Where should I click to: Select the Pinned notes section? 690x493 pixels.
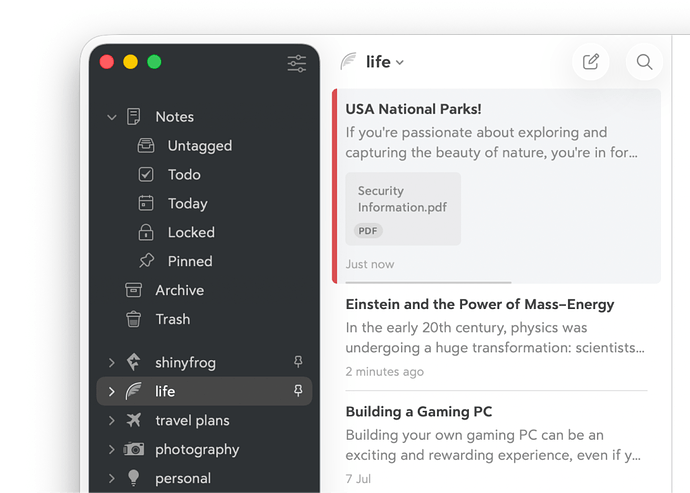(x=189, y=262)
